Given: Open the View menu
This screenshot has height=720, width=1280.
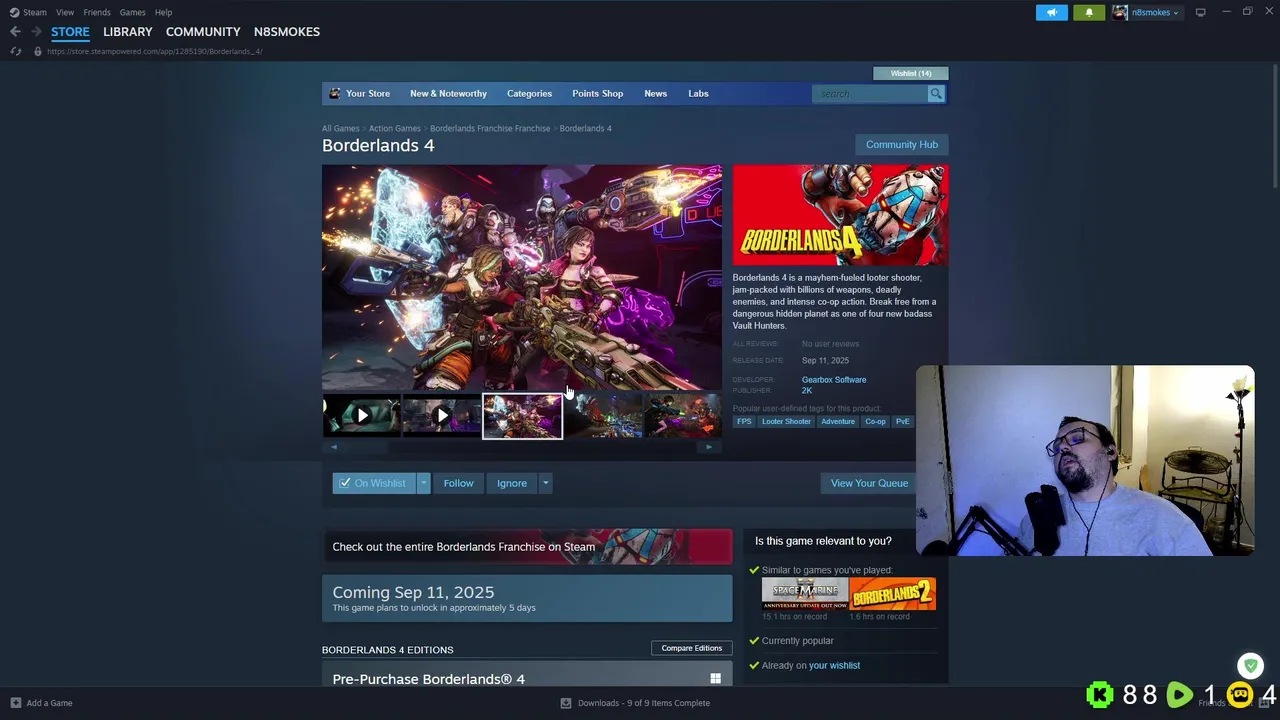Looking at the screenshot, I should (65, 12).
